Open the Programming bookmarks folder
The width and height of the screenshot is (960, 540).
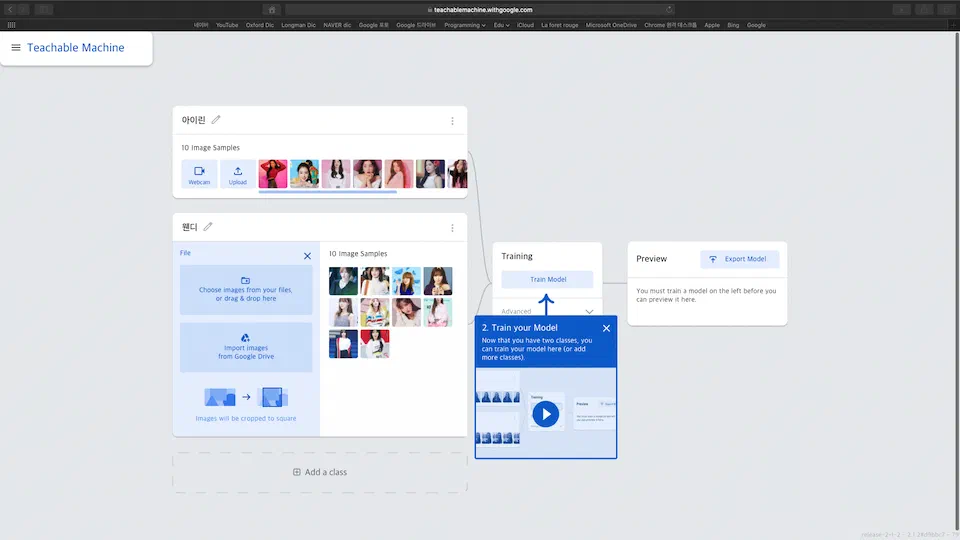463,25
